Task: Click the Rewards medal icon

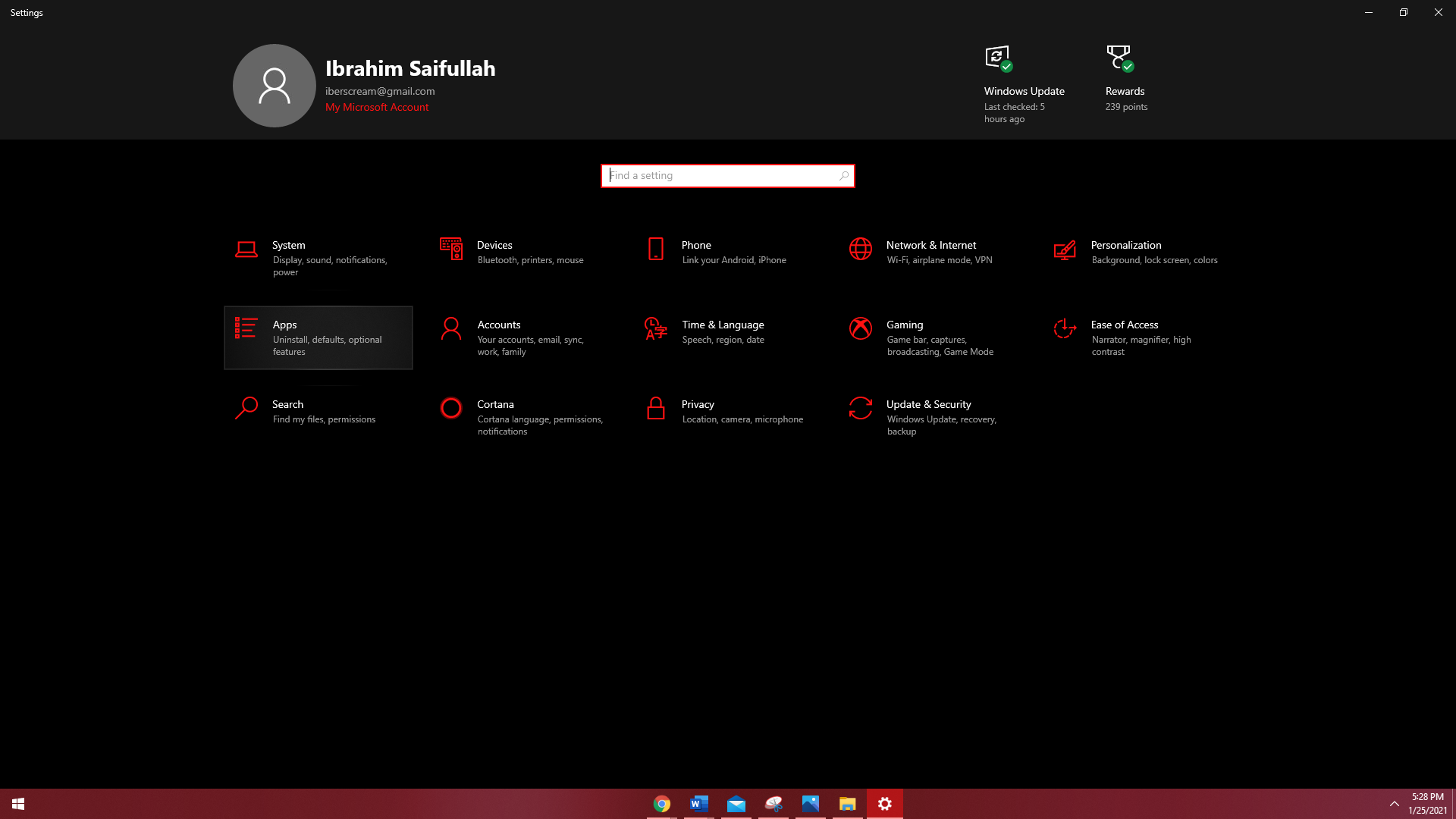Action: tap(1119, 58)
